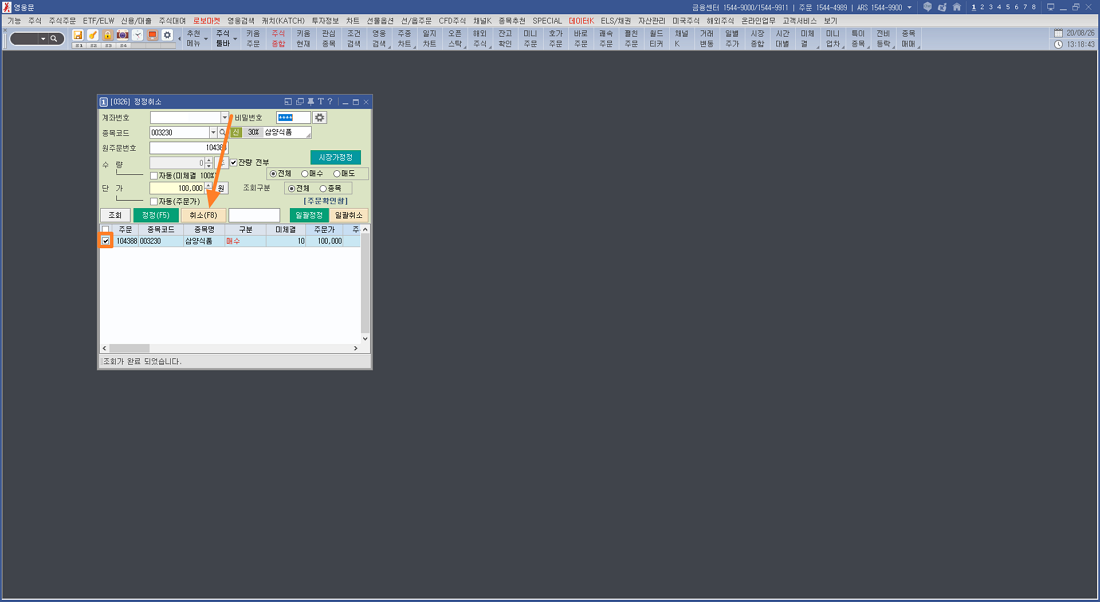Open the ETF/ELW menu
The image size is (1100, 602).
(x=98, y=21)
